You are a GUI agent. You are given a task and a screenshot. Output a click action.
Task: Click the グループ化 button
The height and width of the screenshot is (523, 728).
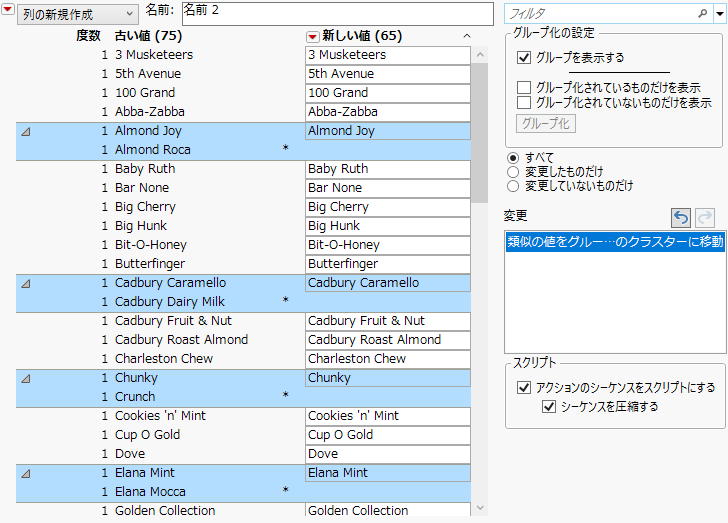[545, 124]
